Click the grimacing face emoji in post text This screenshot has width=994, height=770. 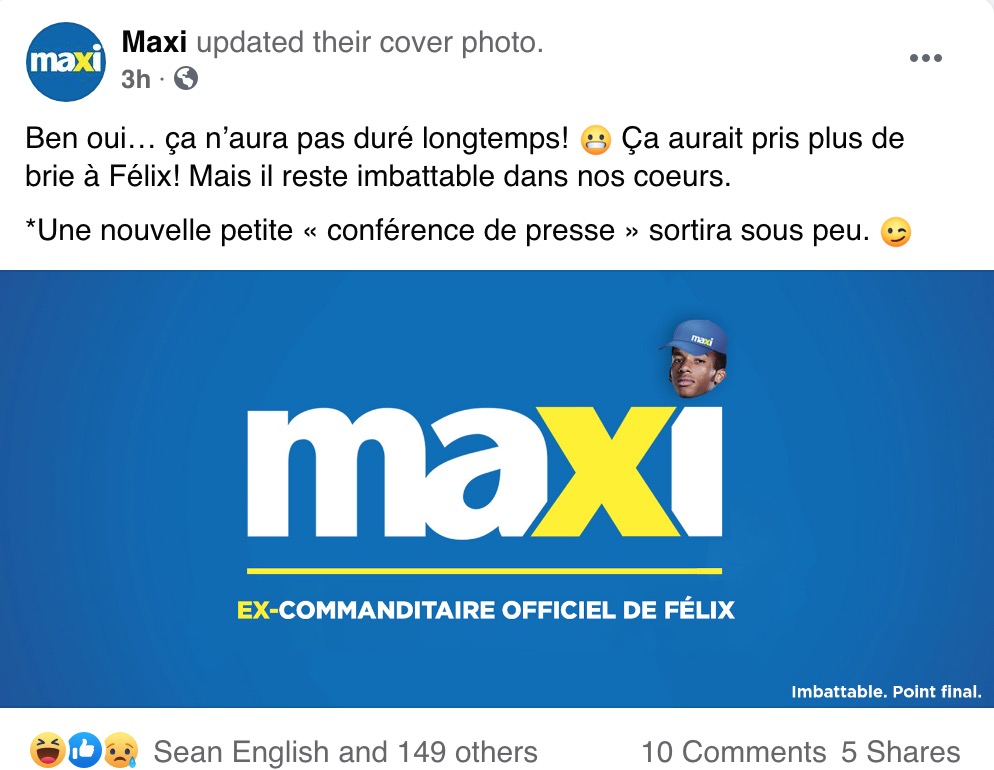tap(594, 141)
